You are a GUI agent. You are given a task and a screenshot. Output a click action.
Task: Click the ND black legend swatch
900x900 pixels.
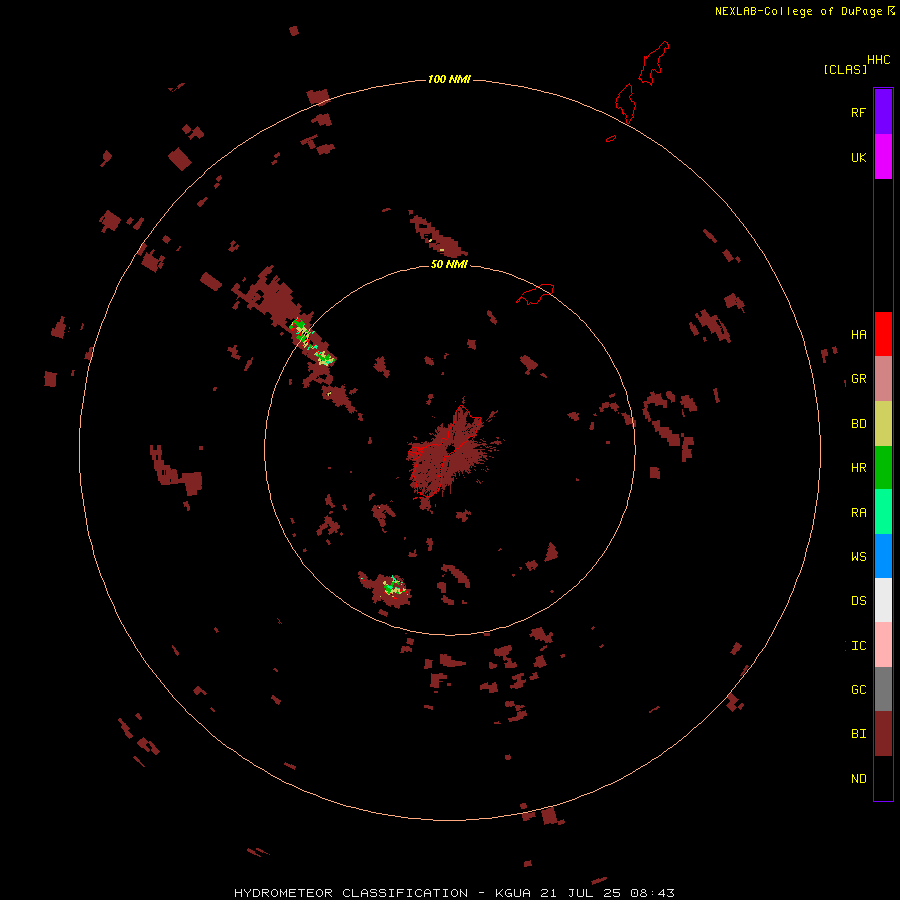click(x=883, y=778)
